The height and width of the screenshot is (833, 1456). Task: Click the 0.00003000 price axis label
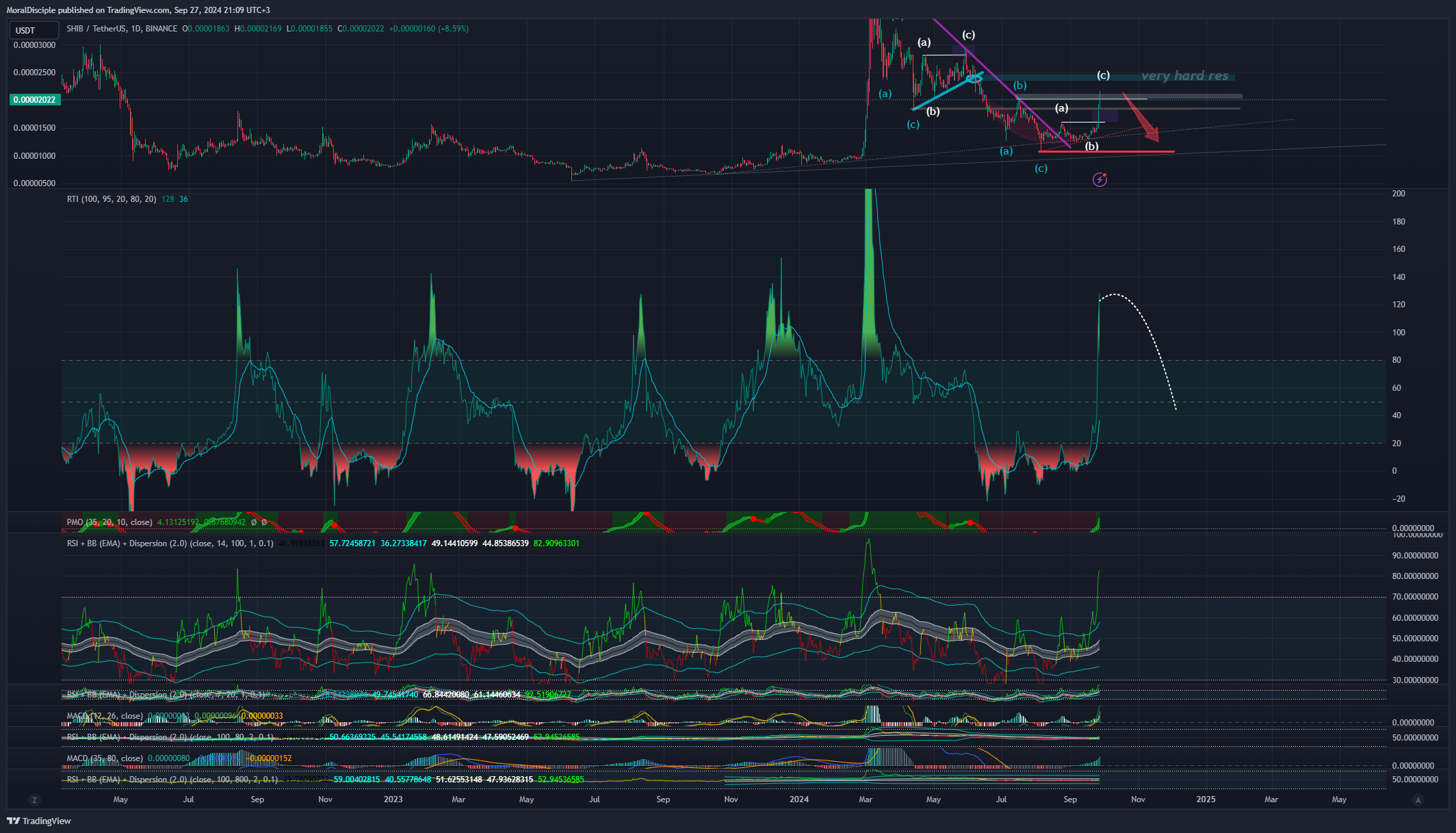[35, 45]
